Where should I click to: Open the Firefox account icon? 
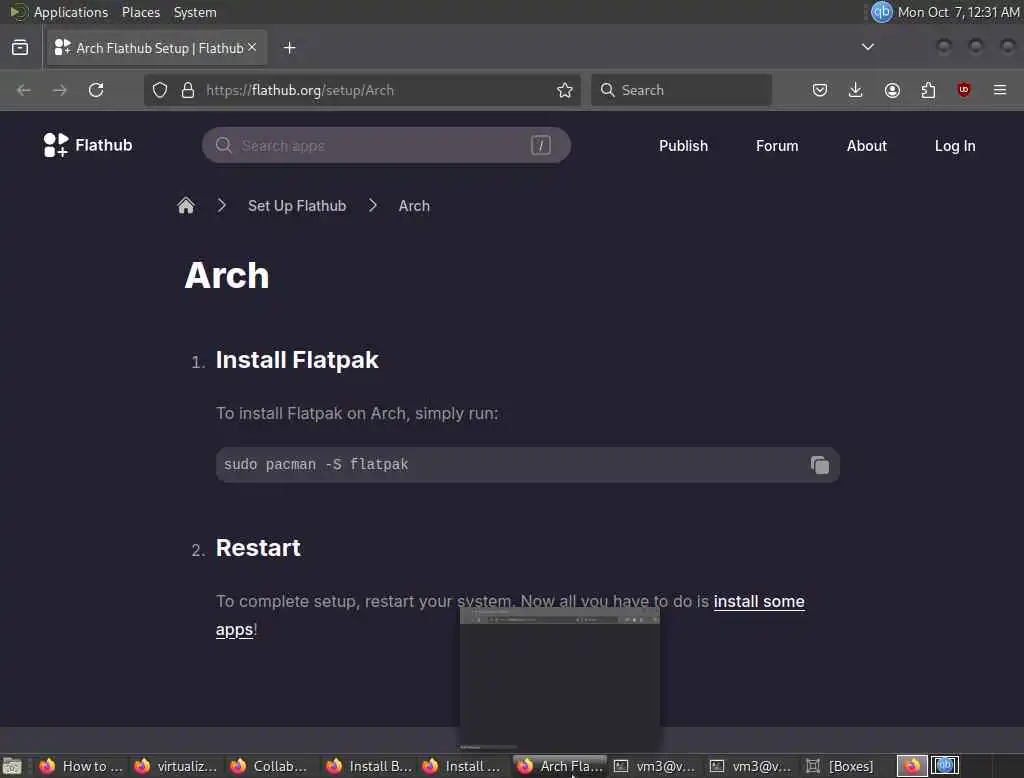pos(892,90)
